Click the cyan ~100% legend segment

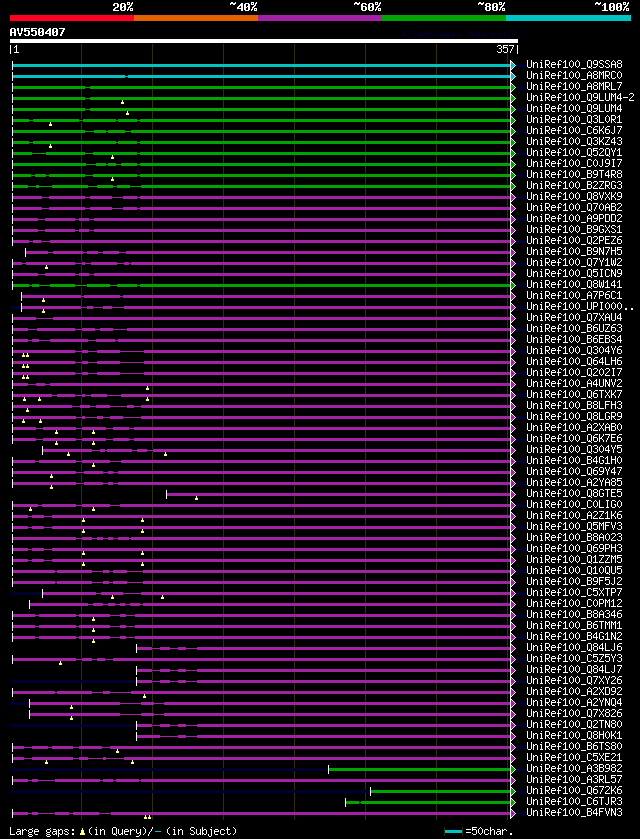(568, 18)
